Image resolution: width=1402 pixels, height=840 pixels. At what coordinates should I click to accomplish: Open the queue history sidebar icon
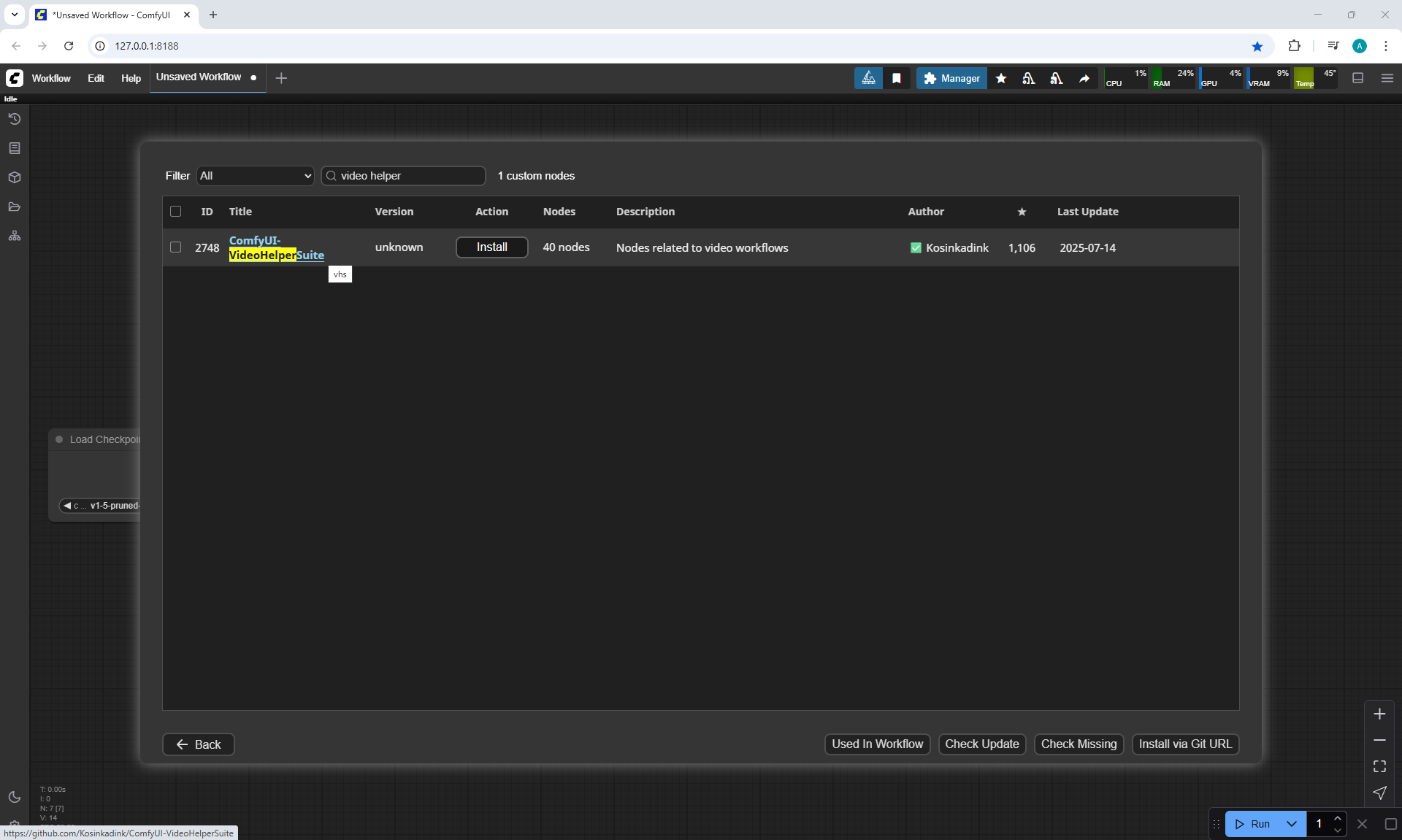pos(15,119)
